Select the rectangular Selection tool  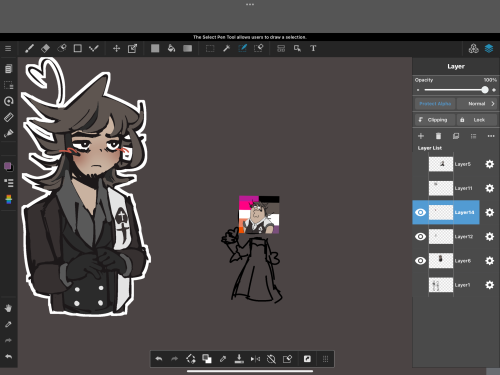coord(210,49)
